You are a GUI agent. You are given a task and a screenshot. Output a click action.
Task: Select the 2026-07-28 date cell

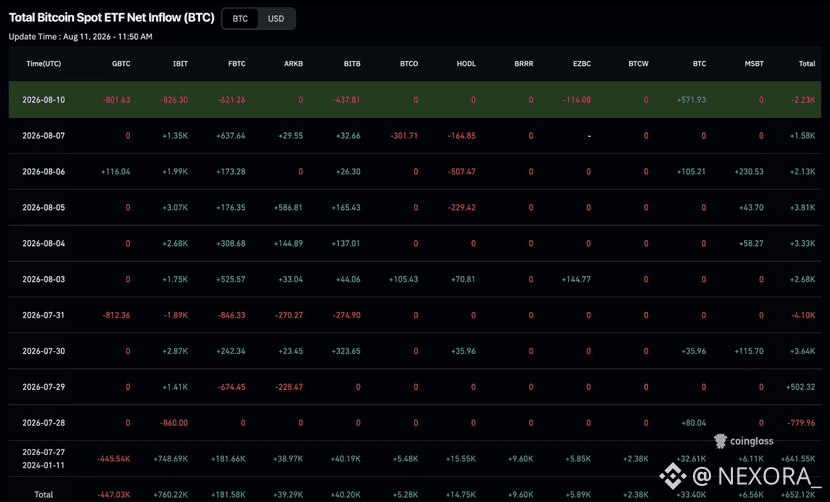pyautogui.click(x=43, y=423)
